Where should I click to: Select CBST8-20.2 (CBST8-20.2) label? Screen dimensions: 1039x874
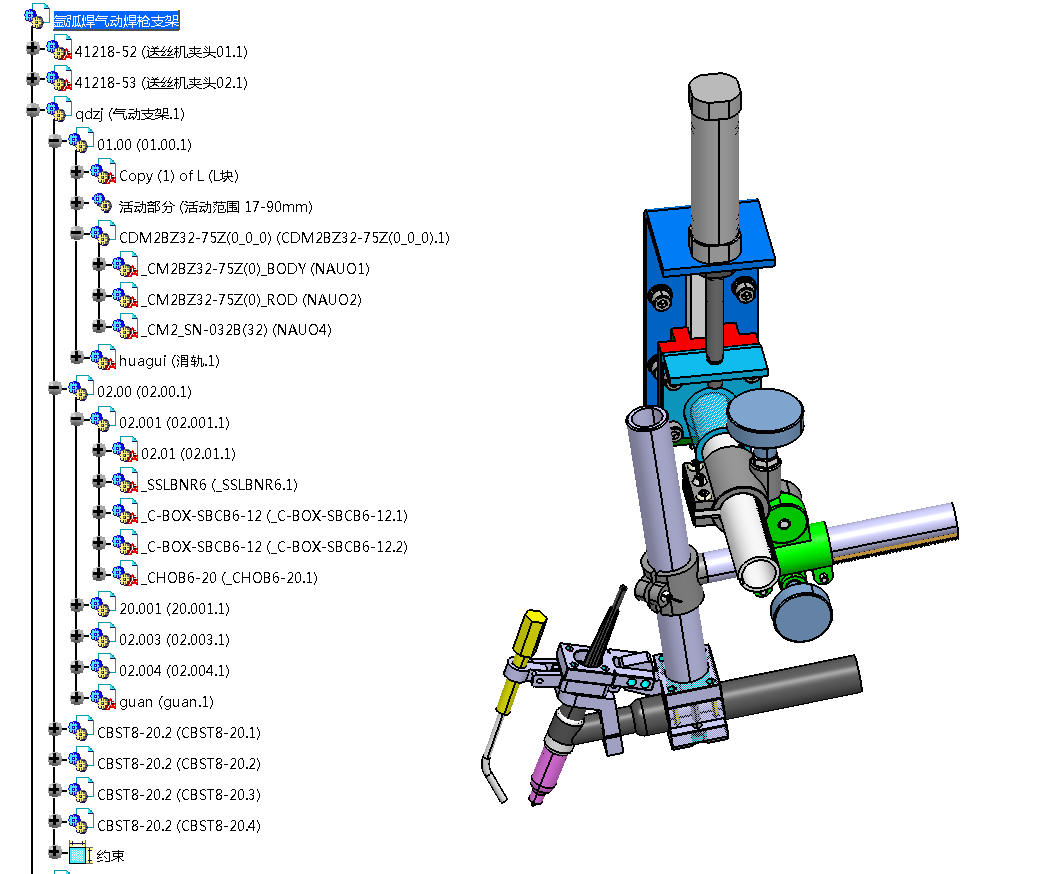click(x=179, y=763)
